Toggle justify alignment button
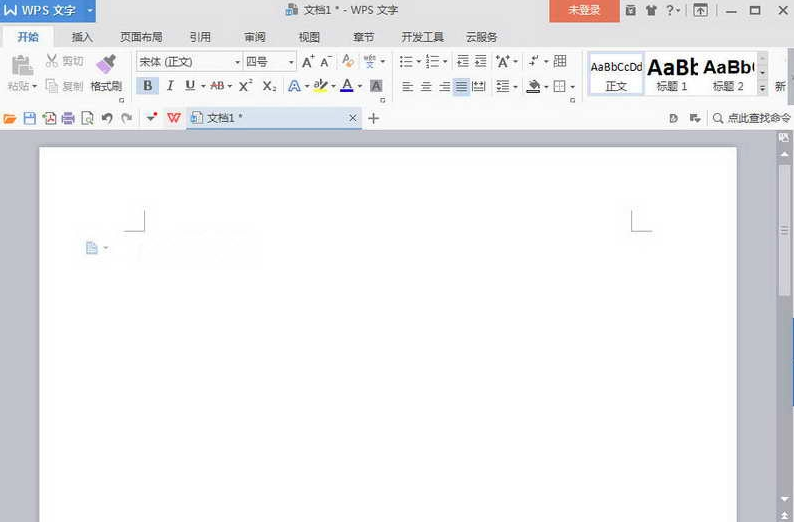 [x=461, y=87]
